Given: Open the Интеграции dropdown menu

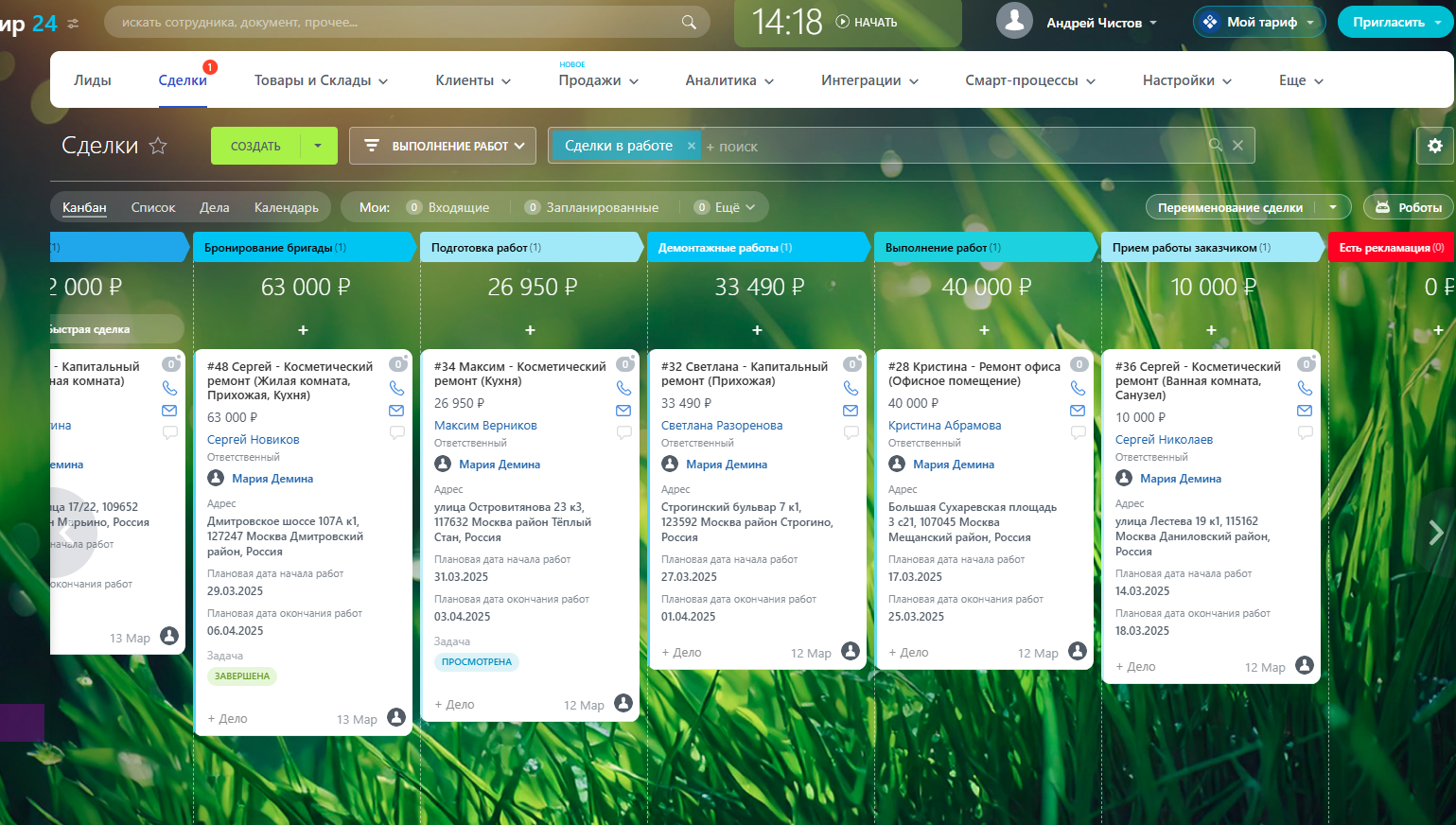Looking at the screenshot, I should coord(869,80).
